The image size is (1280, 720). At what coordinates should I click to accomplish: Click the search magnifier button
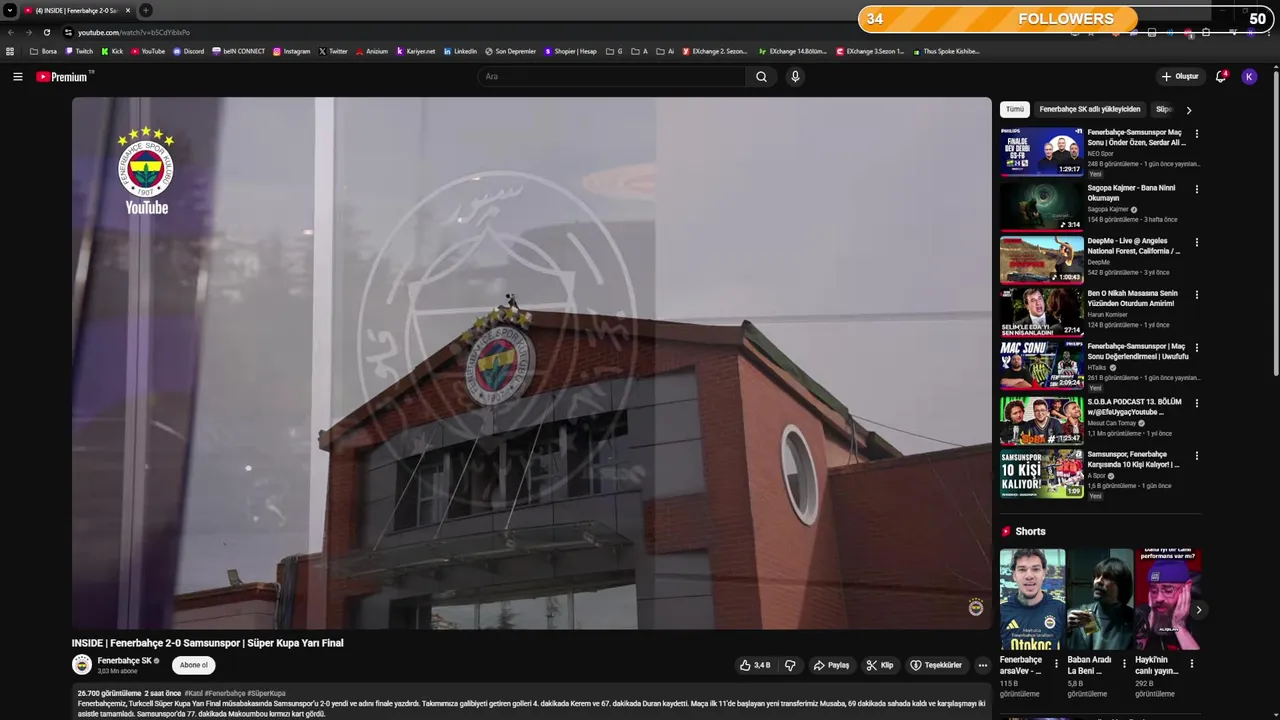761,77
